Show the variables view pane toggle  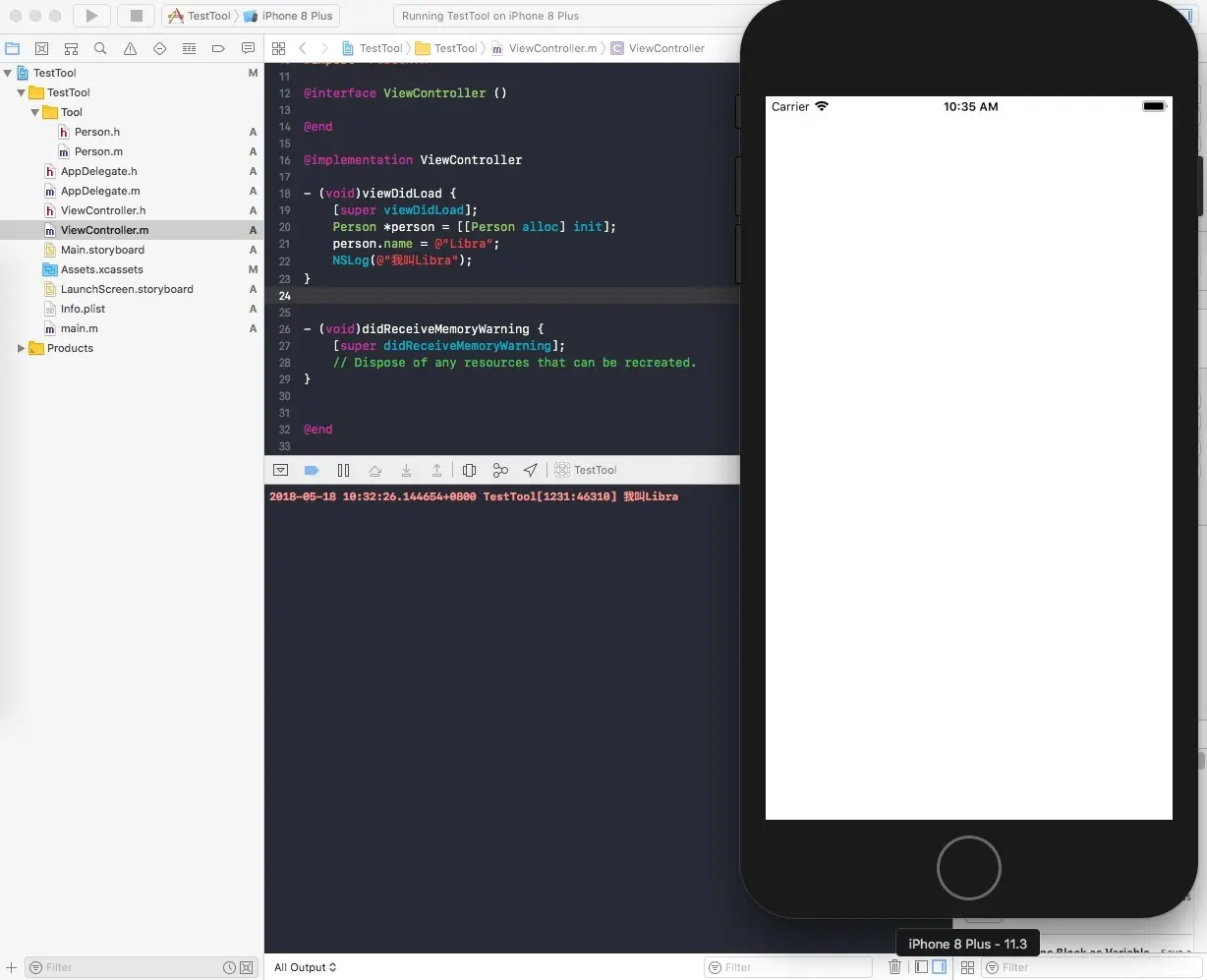pos(921,967)
